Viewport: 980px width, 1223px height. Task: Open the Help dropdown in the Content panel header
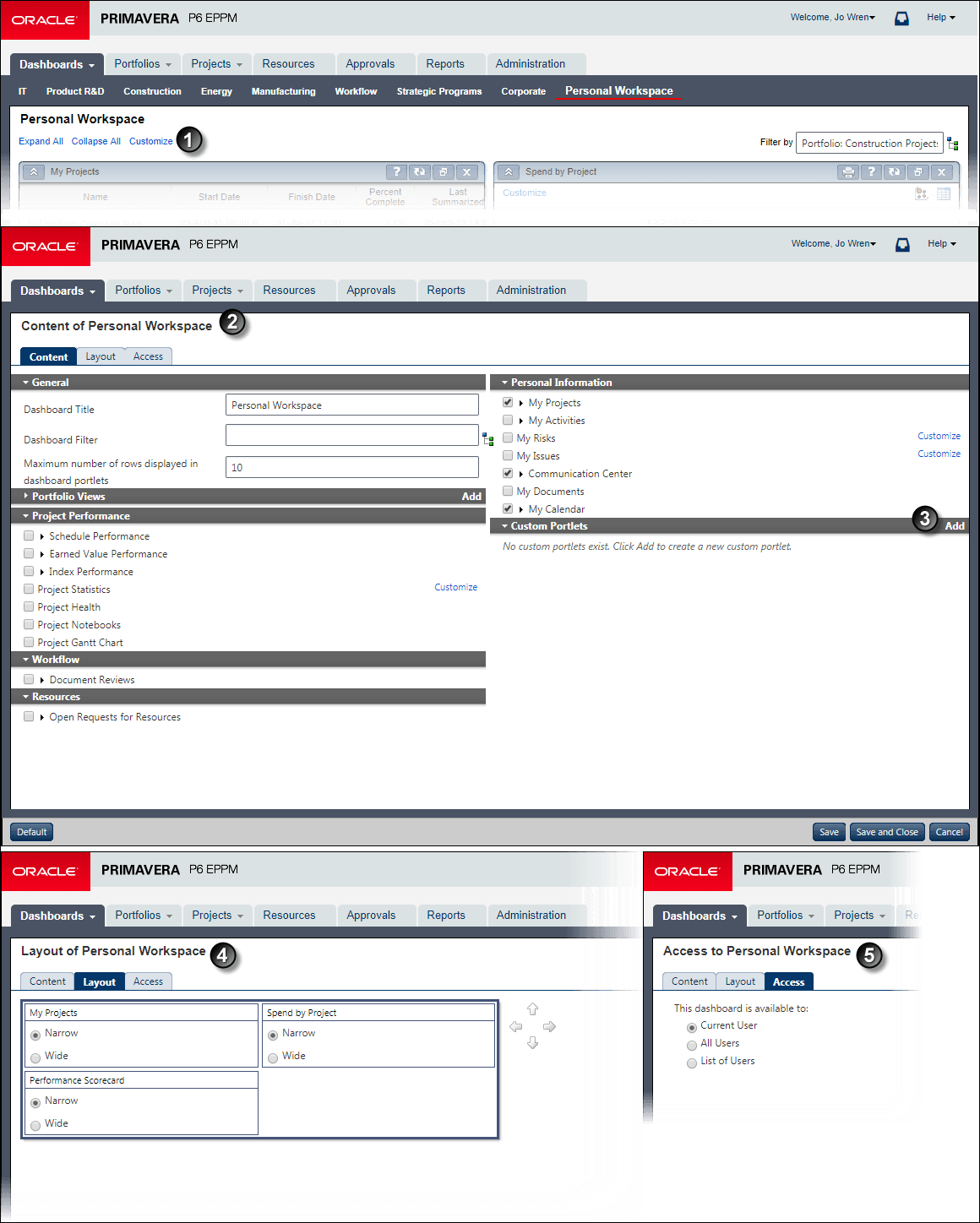[x=942, y=243]
